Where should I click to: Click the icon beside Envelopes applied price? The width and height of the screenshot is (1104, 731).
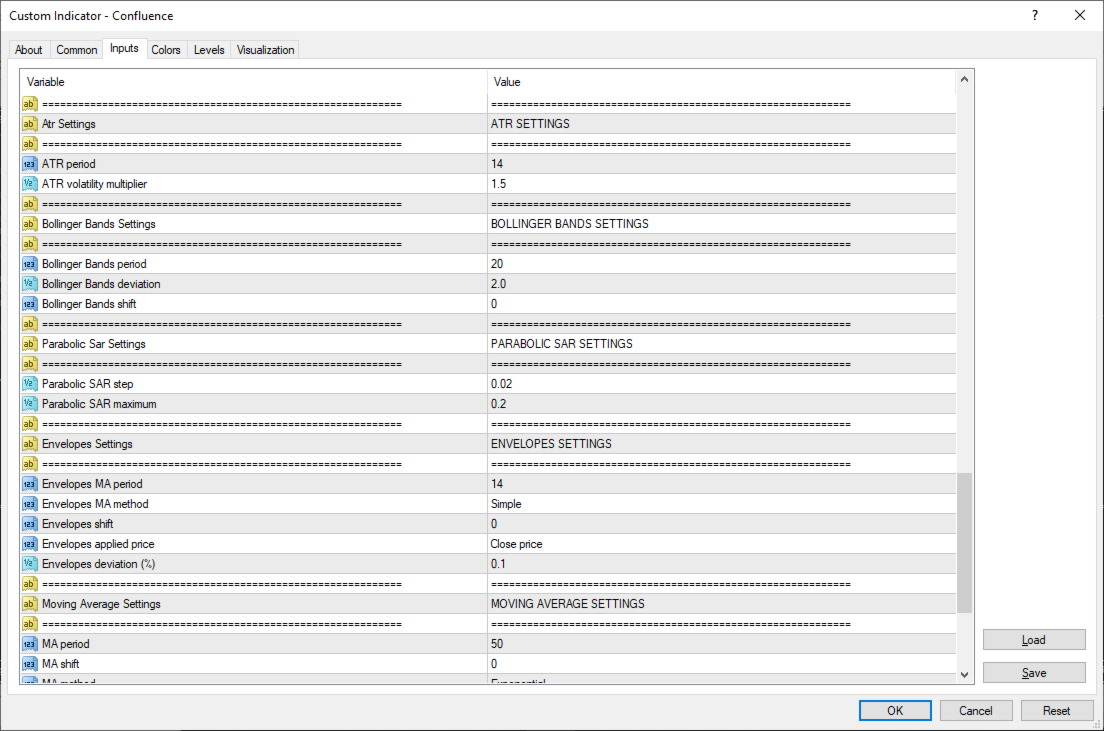[x=29, y=544]
